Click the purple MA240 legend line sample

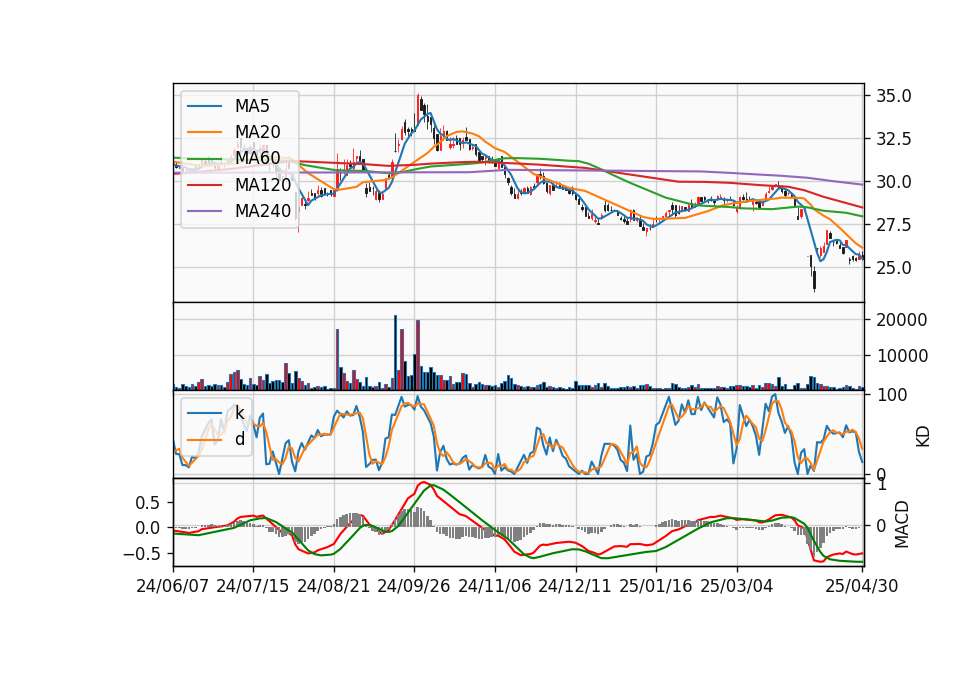point(204,211)
